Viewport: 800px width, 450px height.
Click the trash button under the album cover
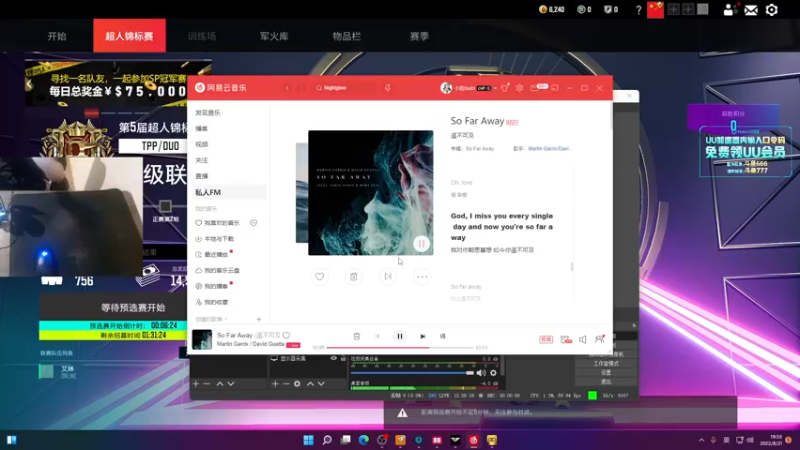[x=354, y=277]
